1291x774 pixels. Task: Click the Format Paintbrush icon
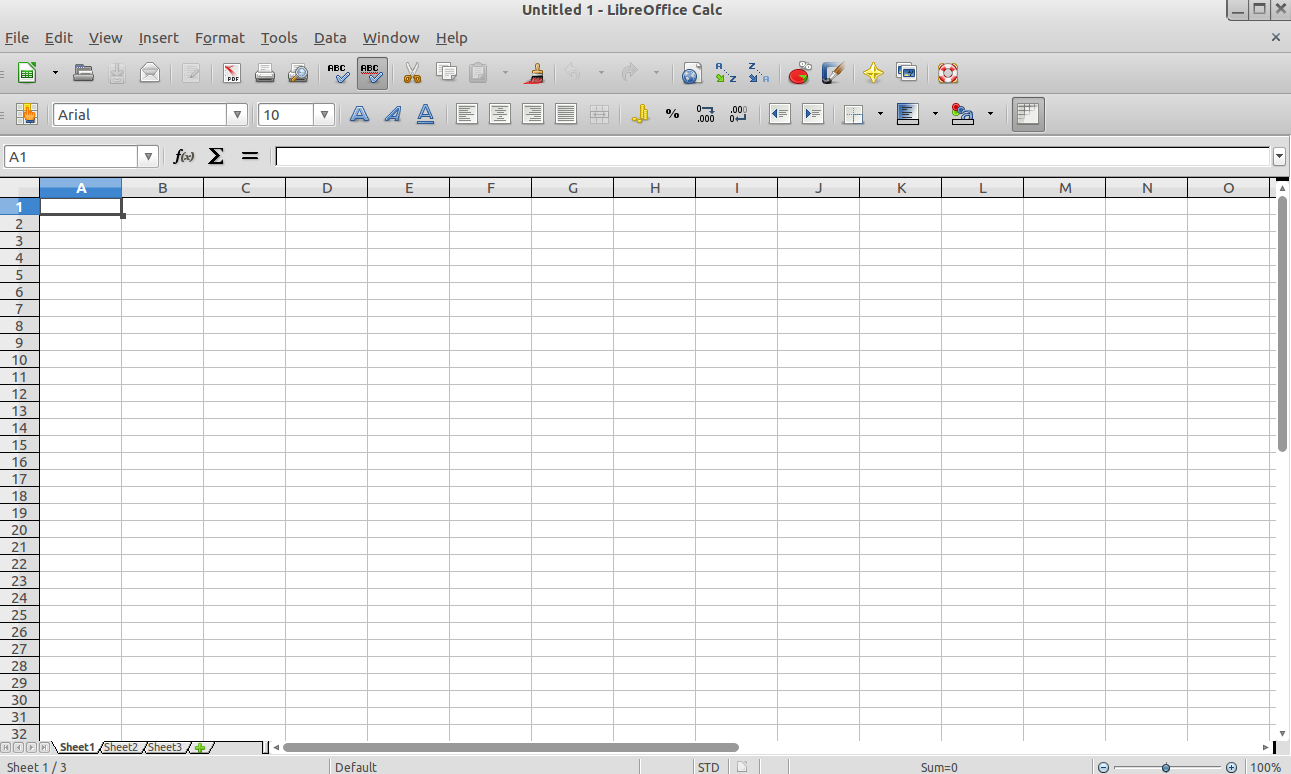[536, 73]
